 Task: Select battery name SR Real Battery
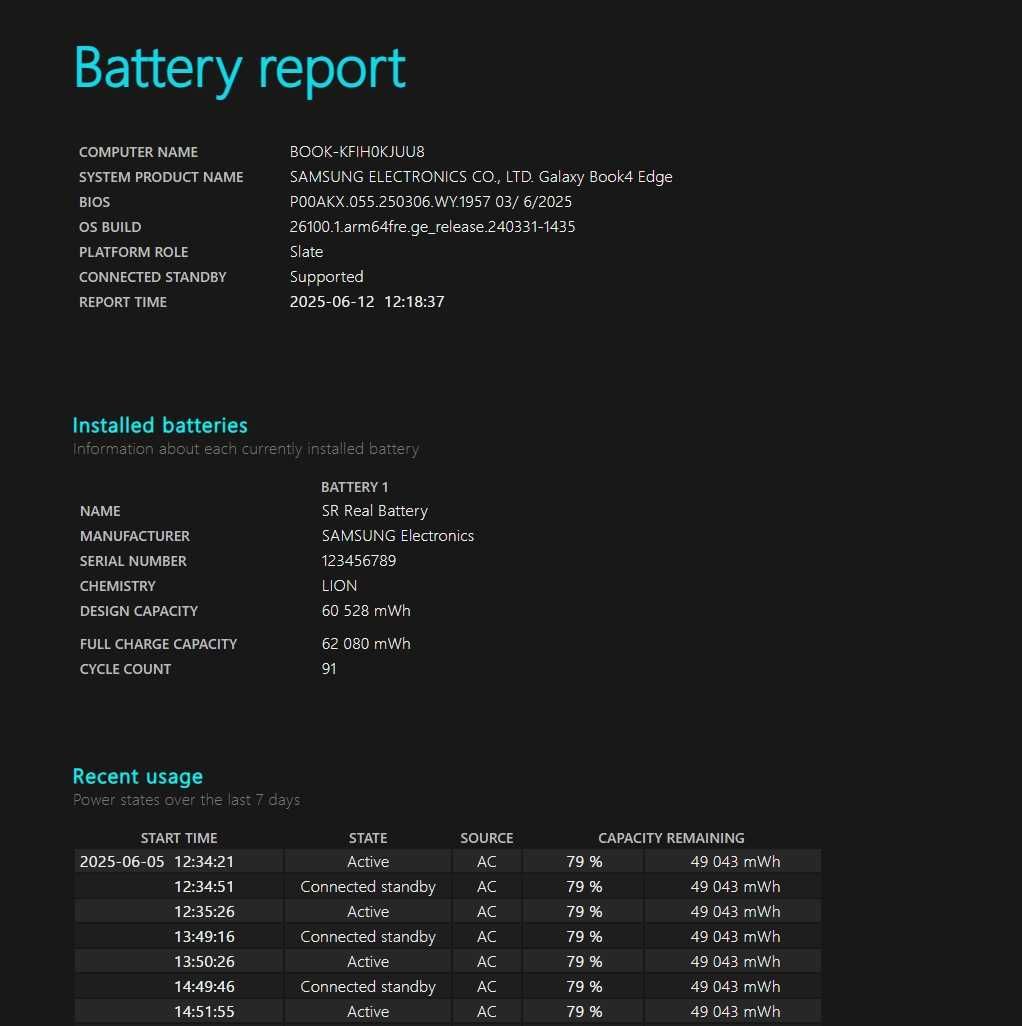[375, 511]
